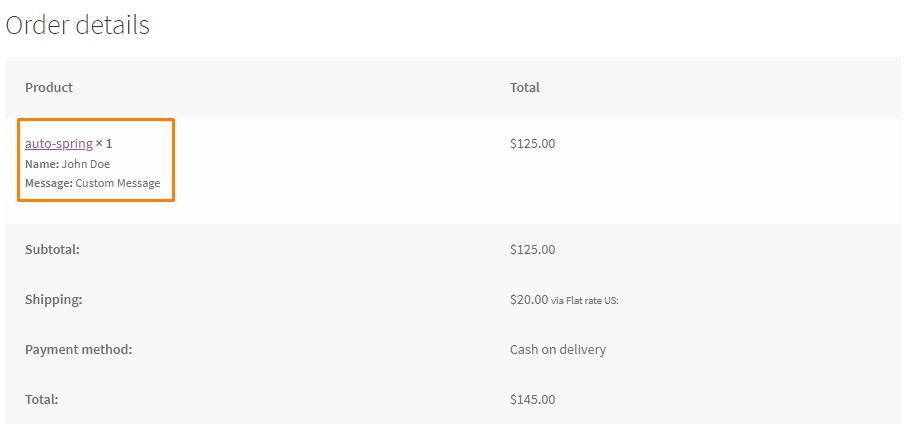Click the product quantity × 1 text
The height and width of the screenshot is (432, 915).
[104, 143]
